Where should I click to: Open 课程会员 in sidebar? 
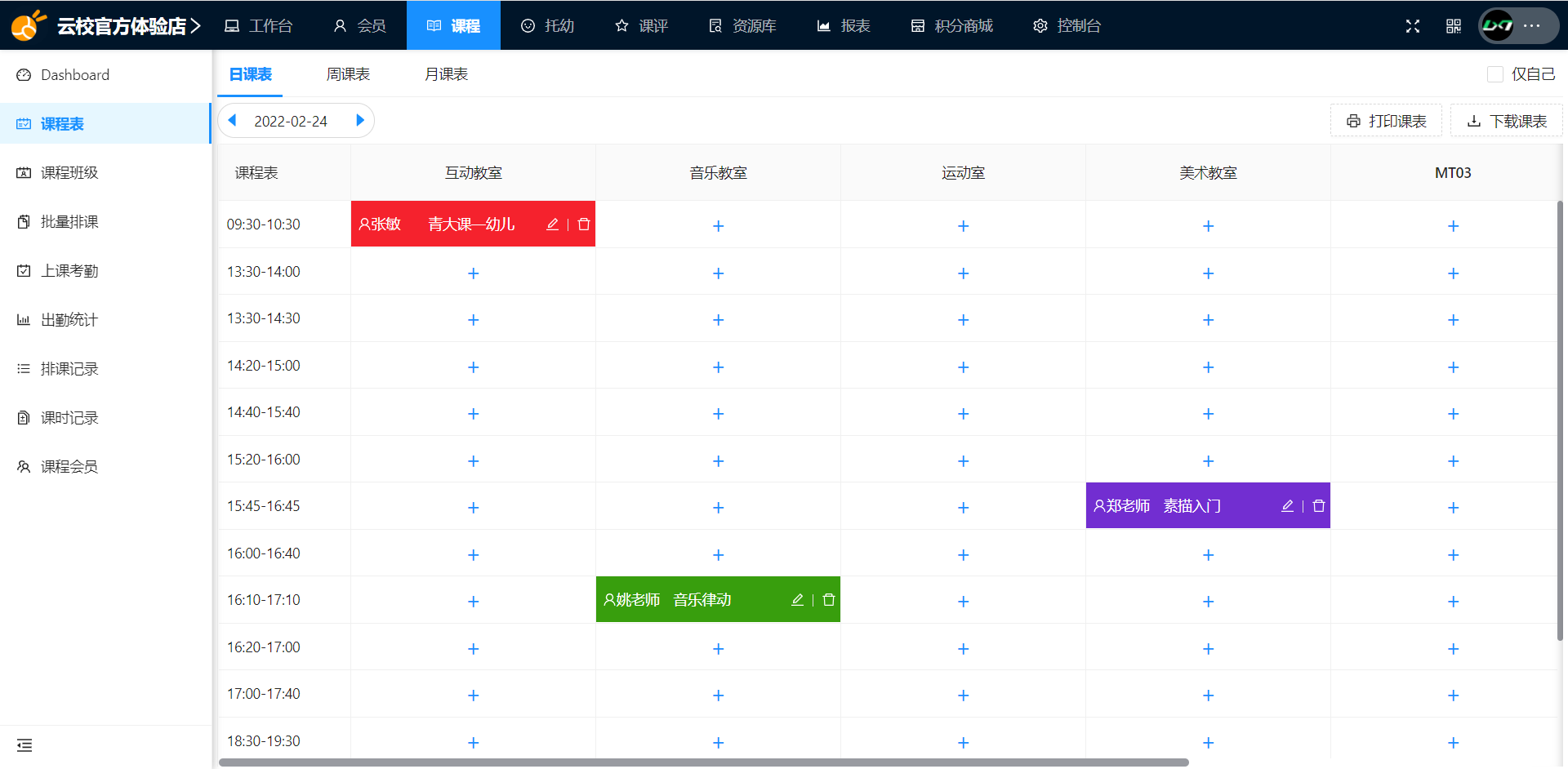tap(105, 466)
